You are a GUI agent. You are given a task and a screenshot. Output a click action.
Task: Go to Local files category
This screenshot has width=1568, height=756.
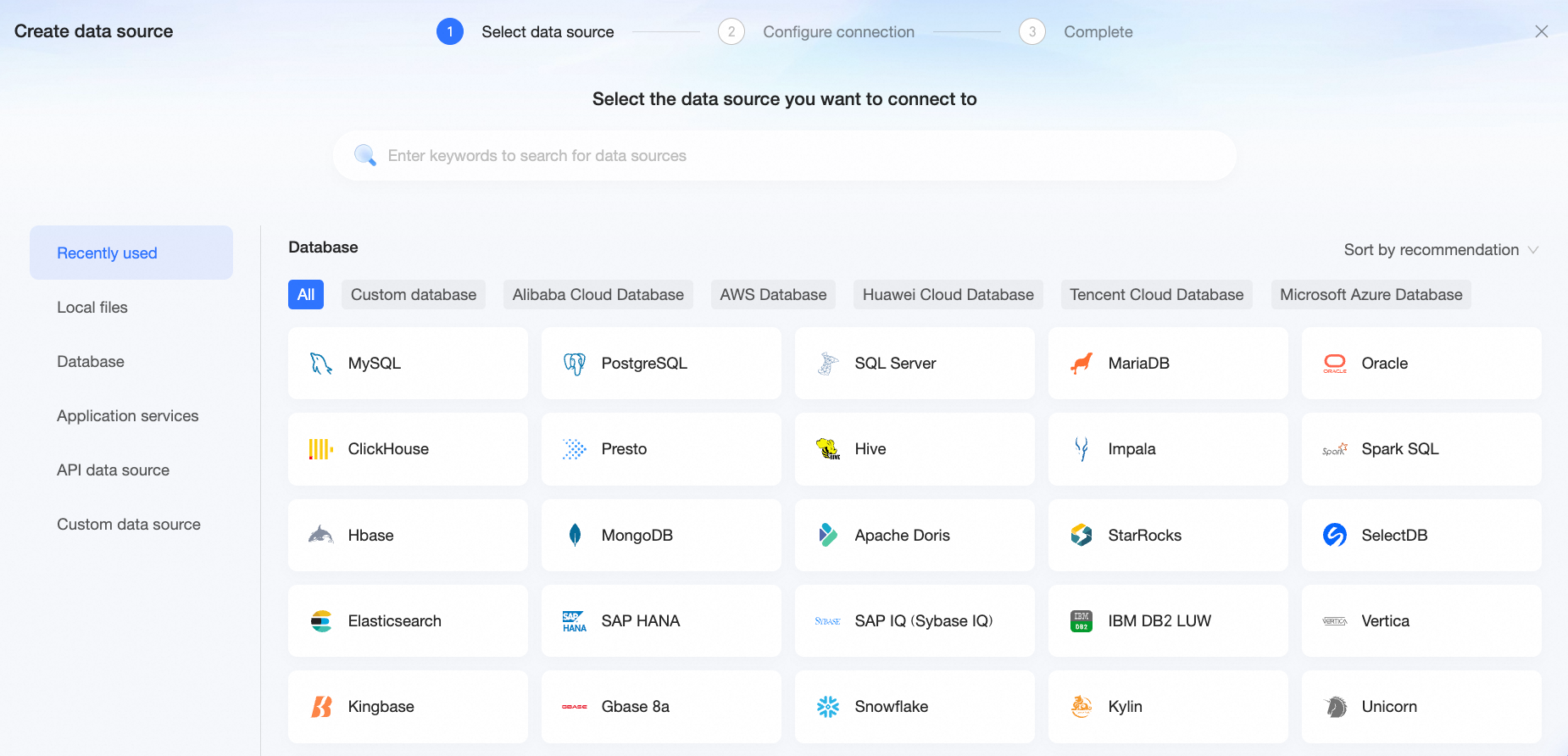coord(131,307)
